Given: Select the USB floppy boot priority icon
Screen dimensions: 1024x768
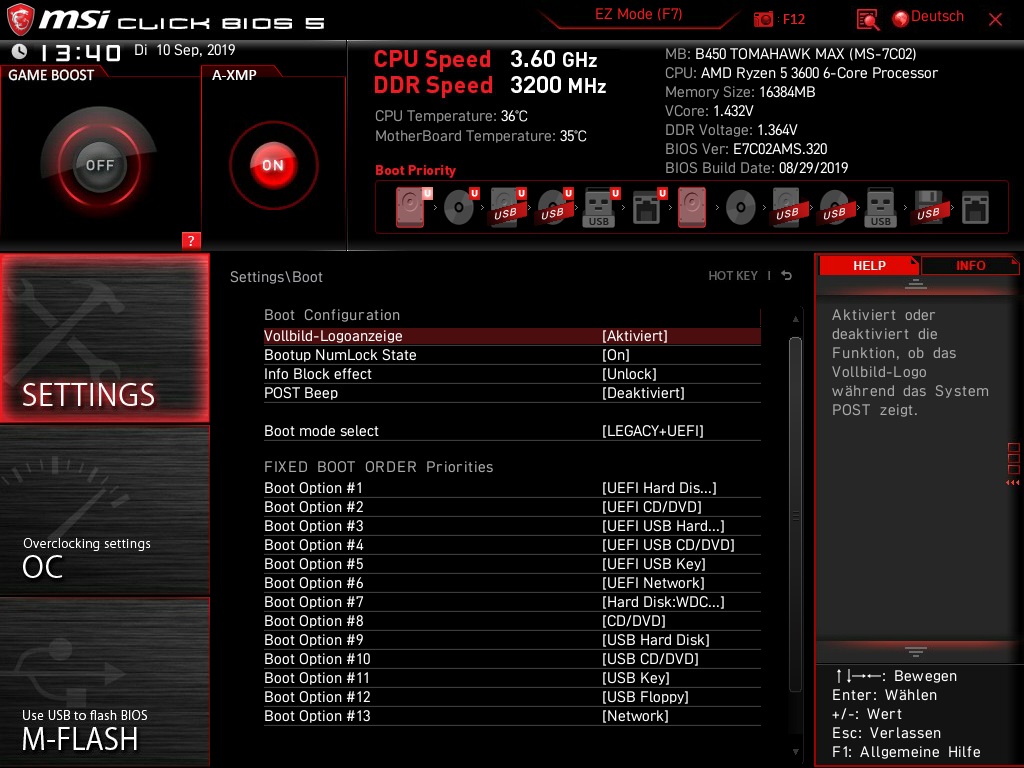Looking at the screenshot, I should [929, 207].
